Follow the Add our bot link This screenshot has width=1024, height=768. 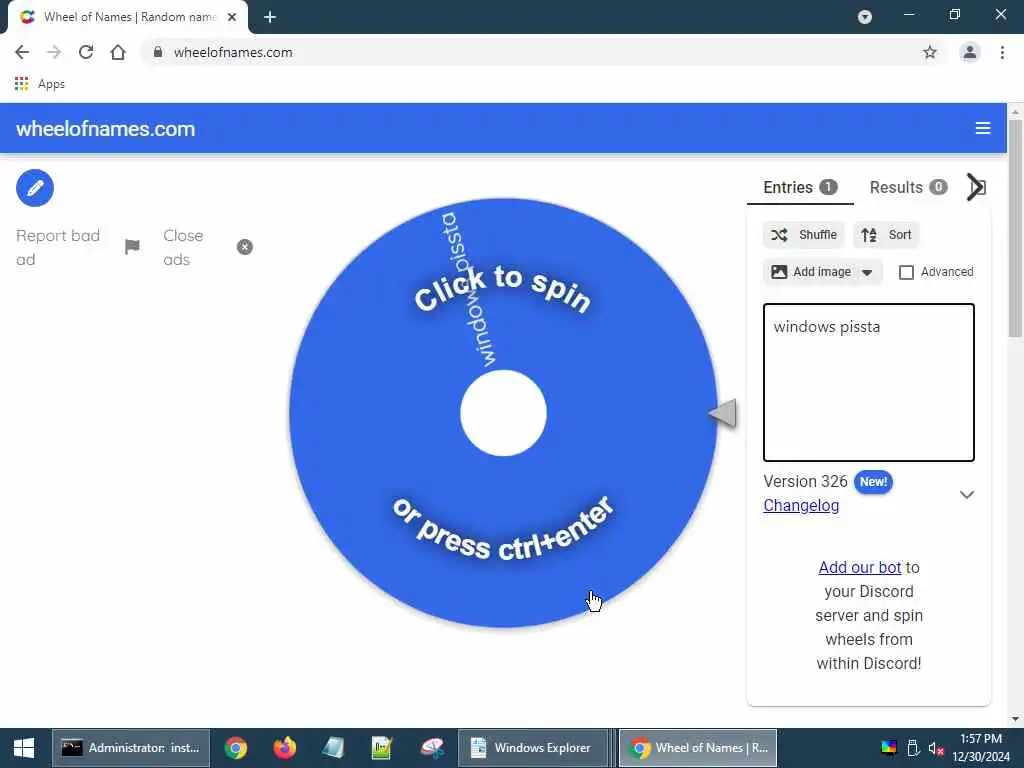859,568
